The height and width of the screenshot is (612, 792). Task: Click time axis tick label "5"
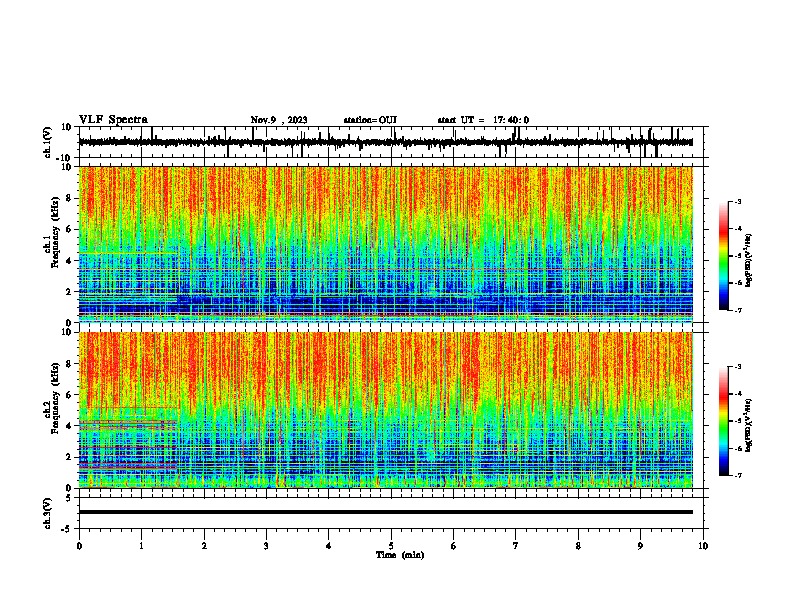click(391, 546)
